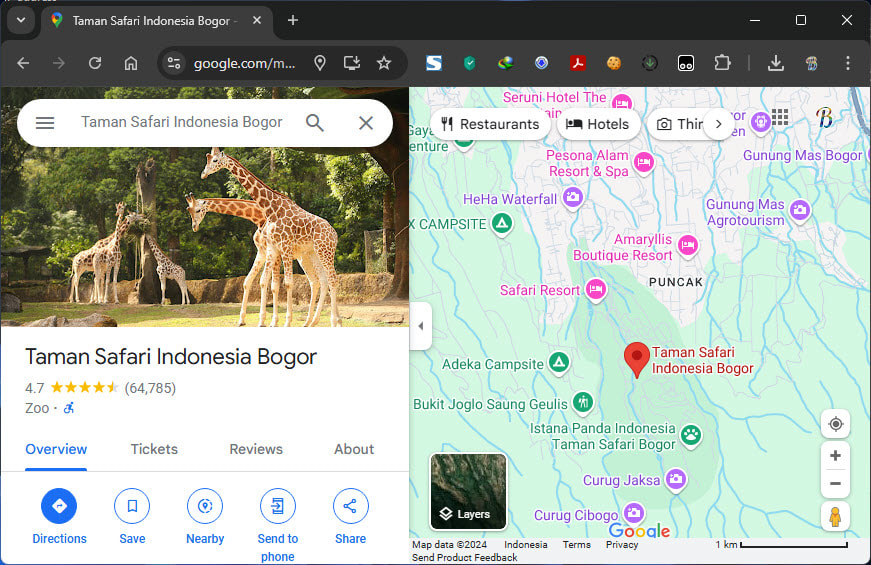The image size is (871, 565).
Task: Select the Amaryllis Boutique Resort marker
Action: click(688, 245)
